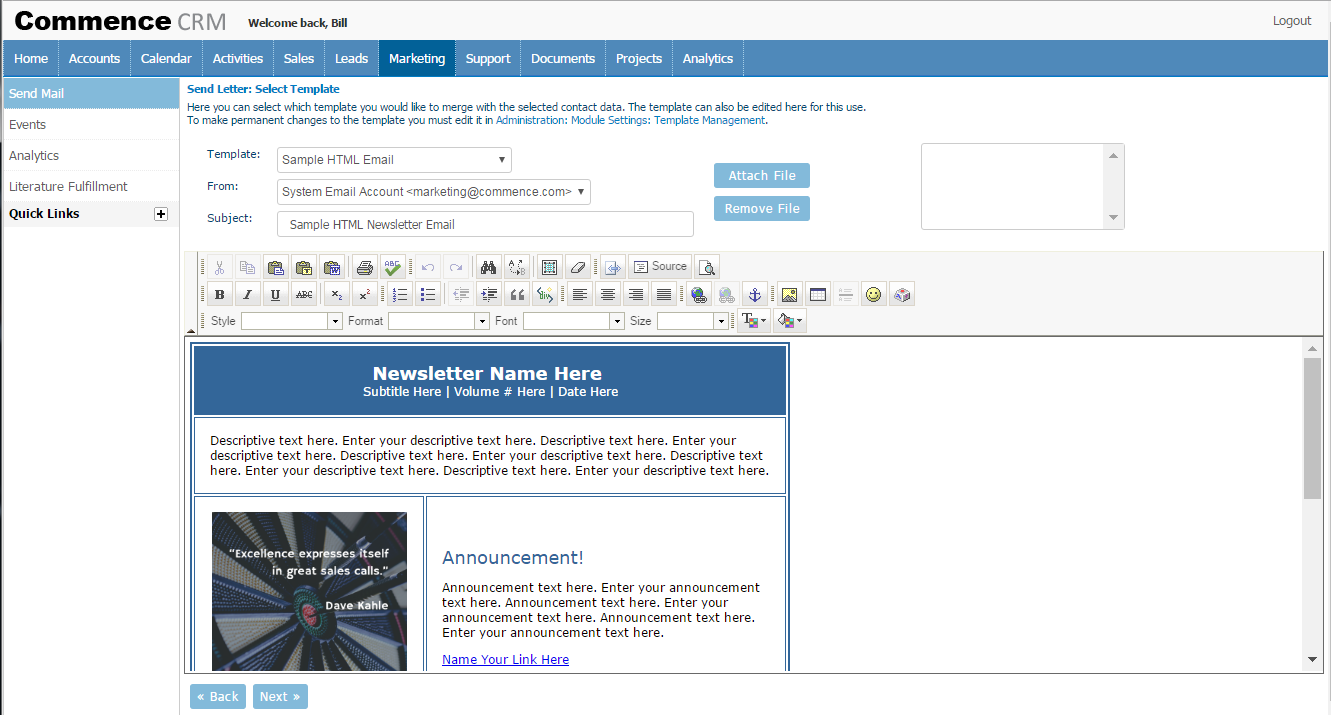
Task: Justify text with block align icon
Action: 663,294
